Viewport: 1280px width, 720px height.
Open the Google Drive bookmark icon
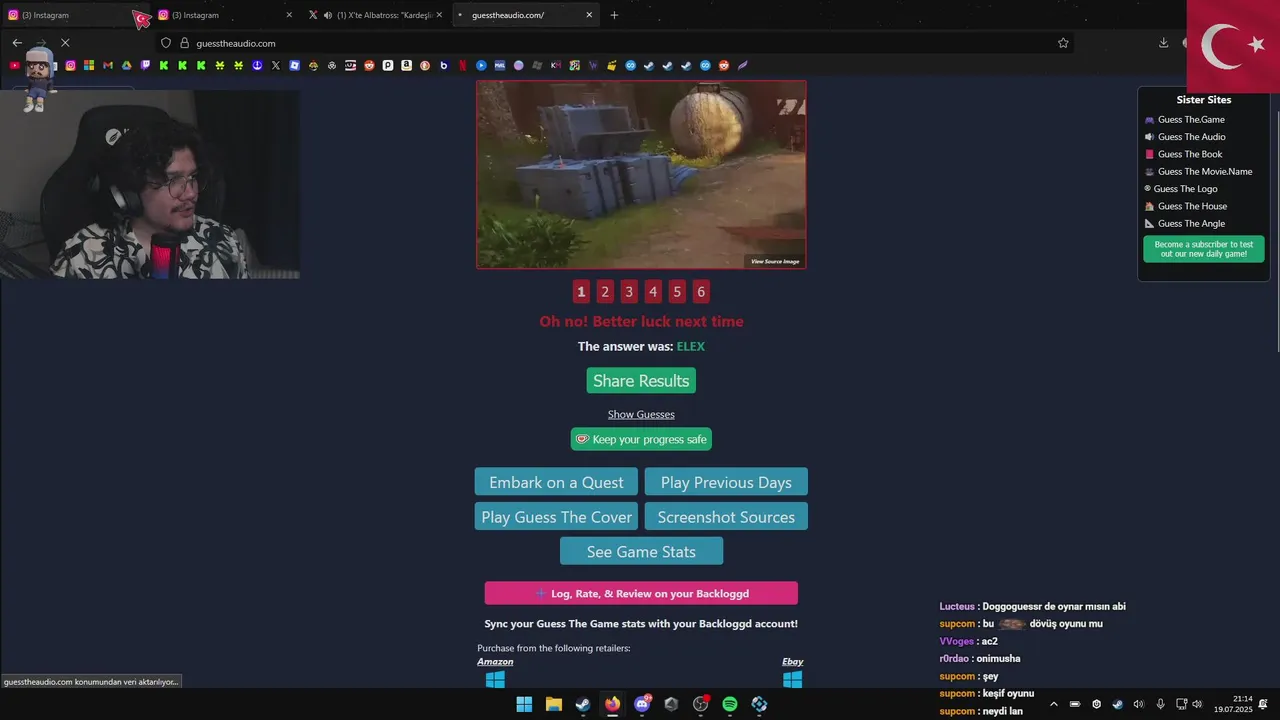[x=126, y=65]
